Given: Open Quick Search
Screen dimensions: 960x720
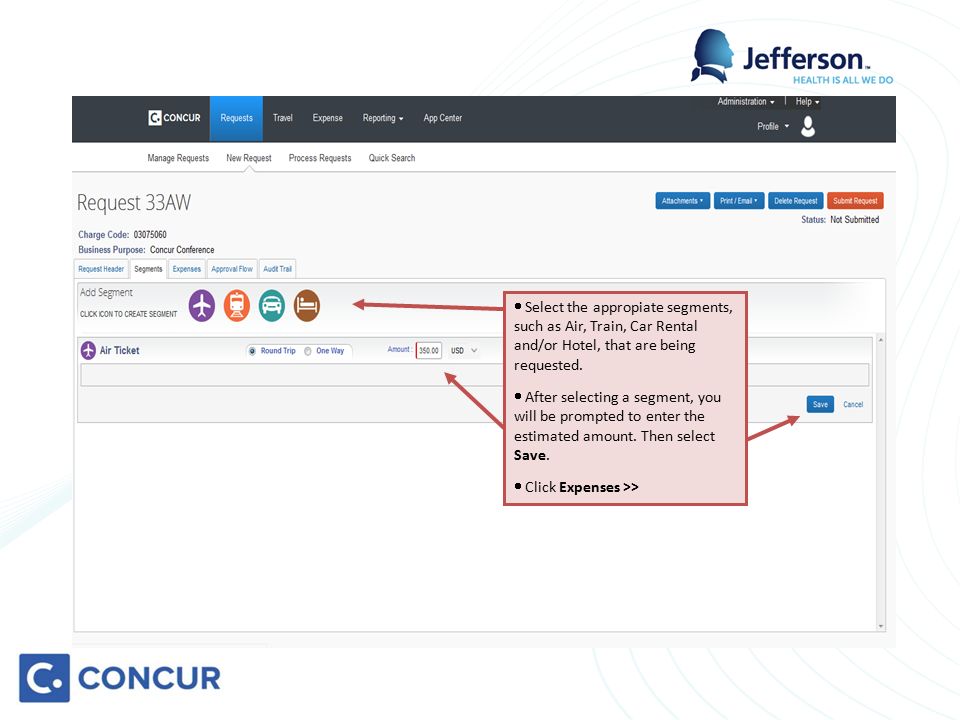Looking at the screenshot, I should click(x=392, y=158).
